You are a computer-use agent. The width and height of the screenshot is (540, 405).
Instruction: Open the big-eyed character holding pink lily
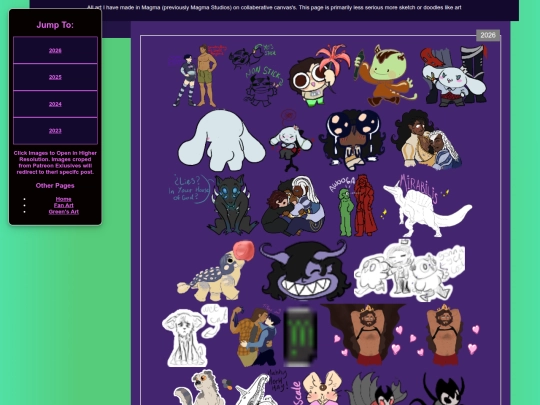319,75
